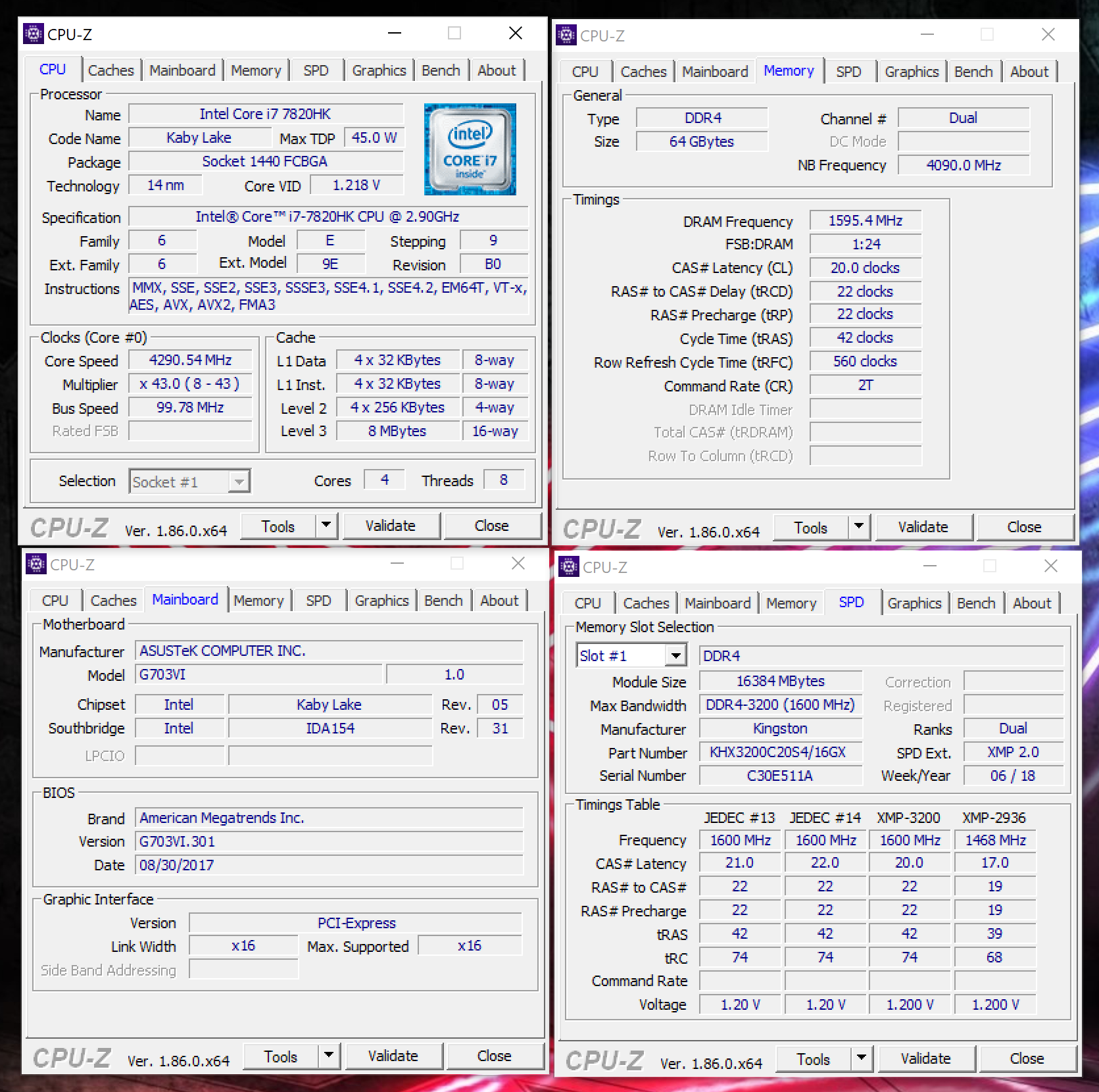
Task: Click the Tools button in the SPD-tab window
Action: (814, 1059)
